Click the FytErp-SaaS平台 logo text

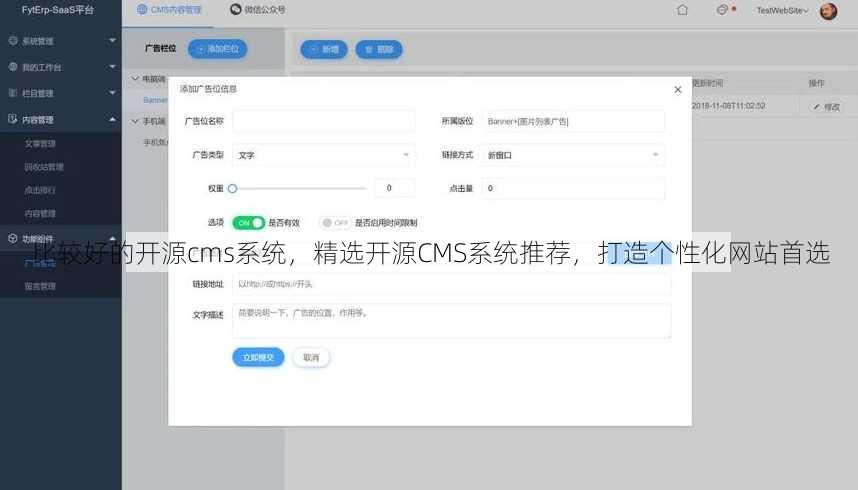tap(57, 10)
